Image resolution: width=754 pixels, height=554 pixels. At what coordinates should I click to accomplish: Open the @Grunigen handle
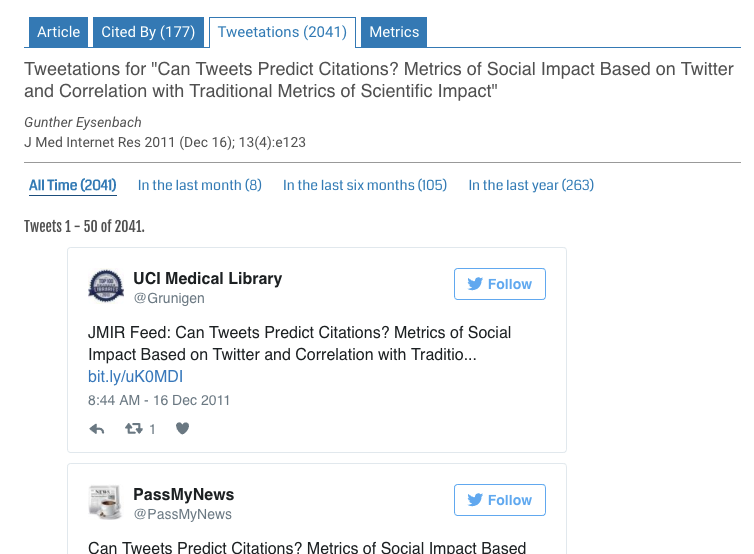[168, 298]
